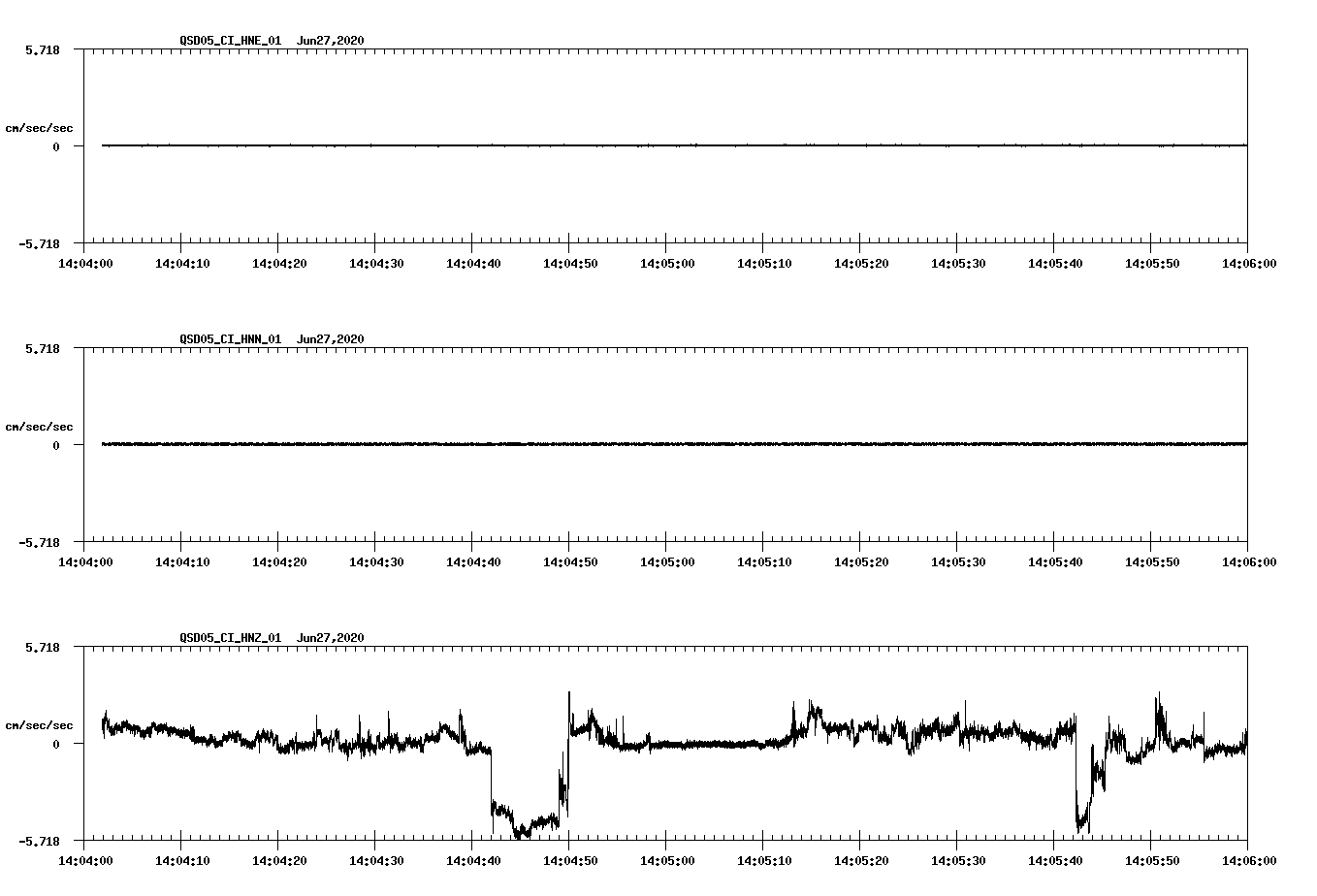The height and width of the screenshot is (896, 1317).
Task: Click the 5.718 upper limit on HNE chart
Action: point(43,49)
